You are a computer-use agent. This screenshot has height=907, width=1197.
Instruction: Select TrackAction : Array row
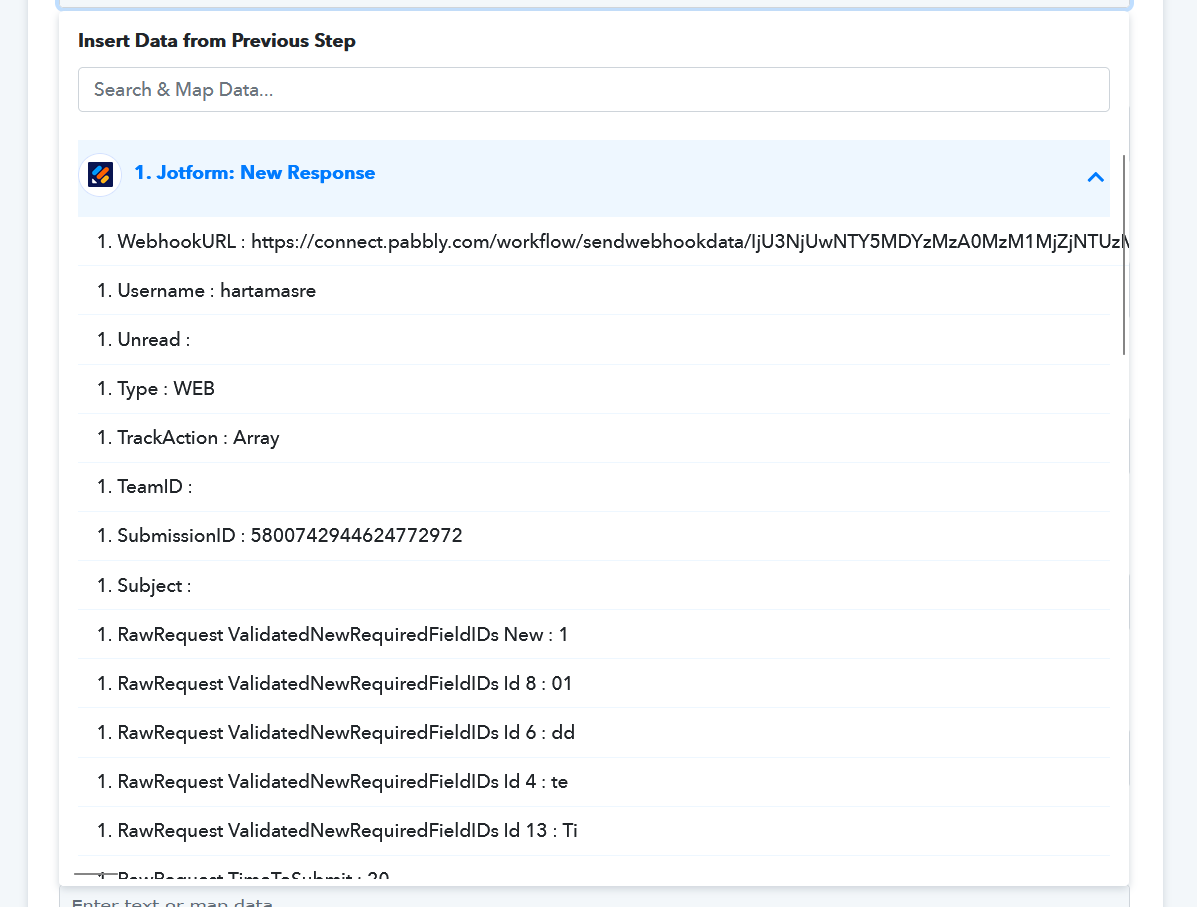coord(593,437)
